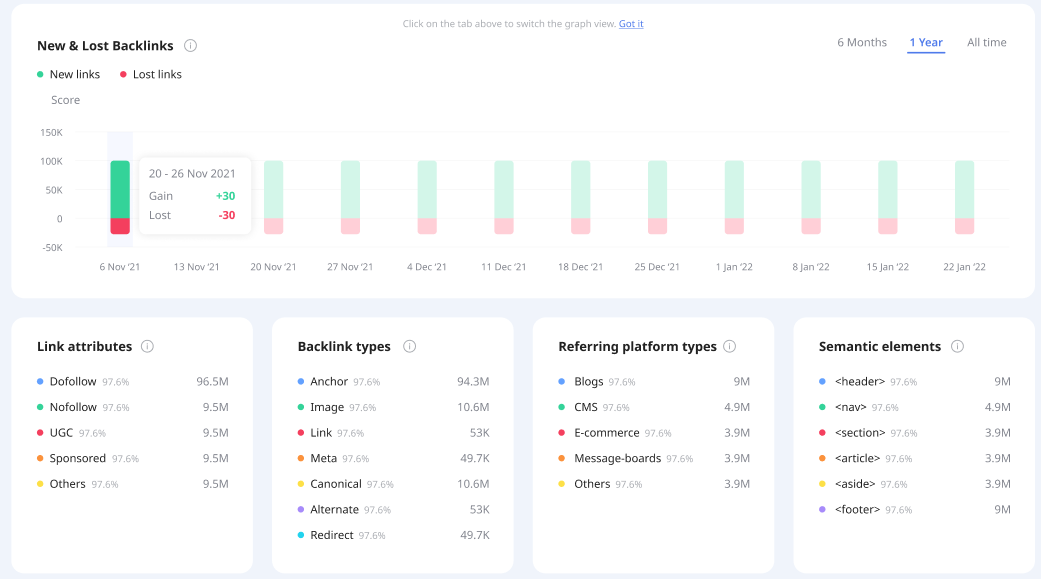Click the Nofollow link attribute

[x=133, y=407]
